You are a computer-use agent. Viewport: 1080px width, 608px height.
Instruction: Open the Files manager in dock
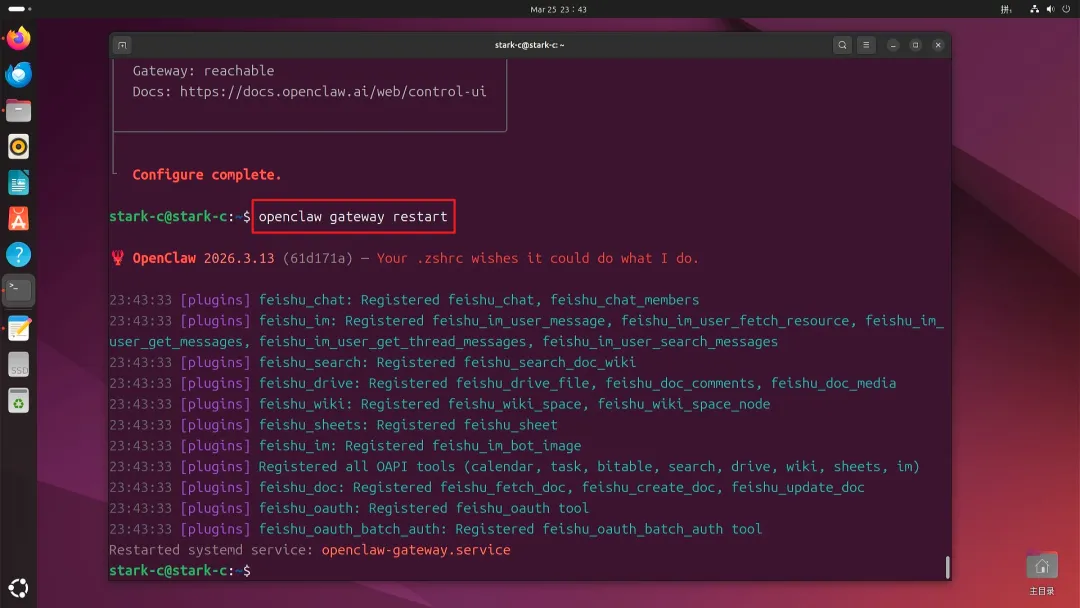point(19,110)
